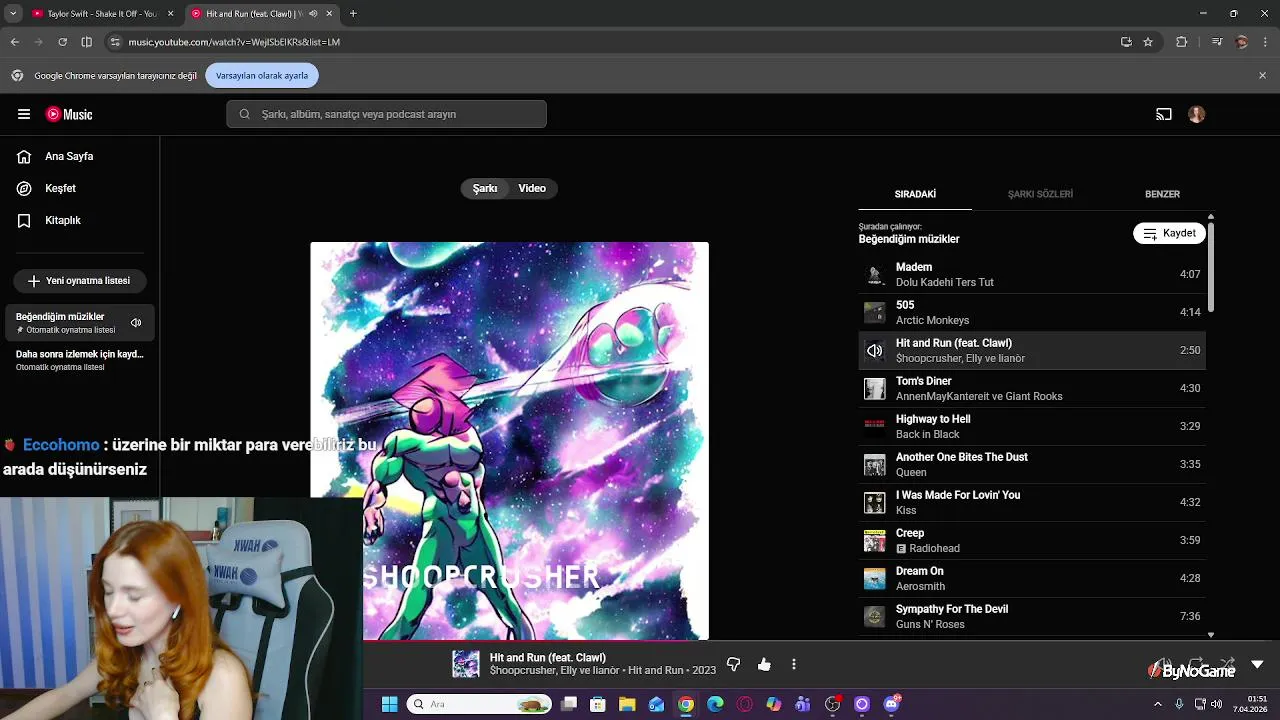Open a new Chrome tab
This screenshot has height=720, width=1280.
[x=353, y=14]
